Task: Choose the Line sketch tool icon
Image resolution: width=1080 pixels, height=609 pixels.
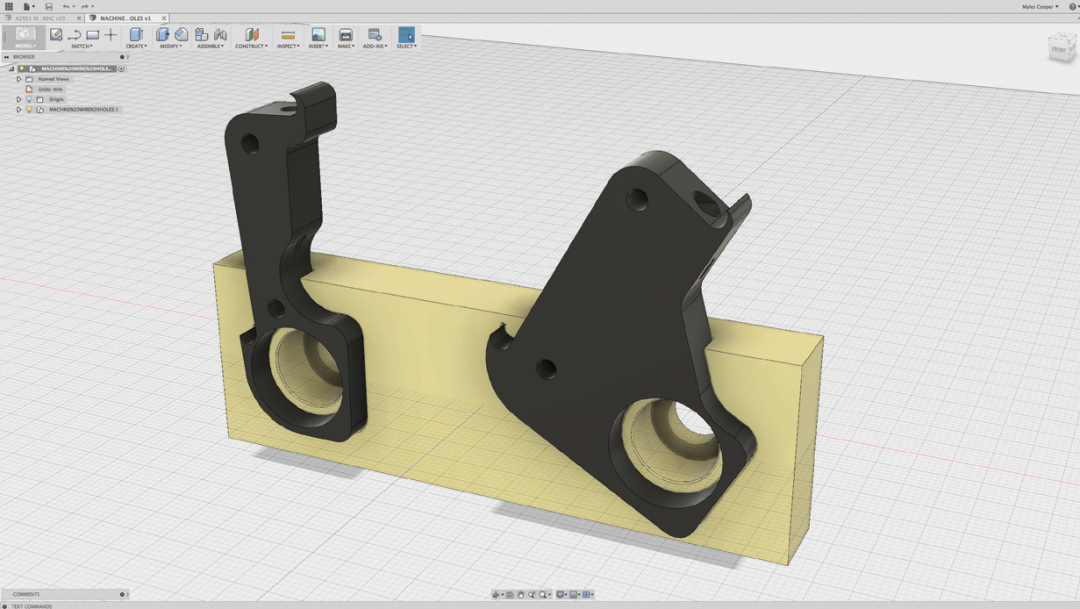Action: click(x=74, y=34)
